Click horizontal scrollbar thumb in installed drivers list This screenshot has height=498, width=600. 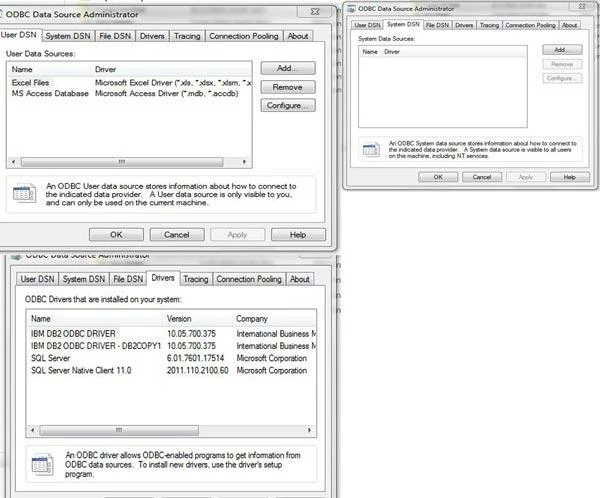[119, 430]
